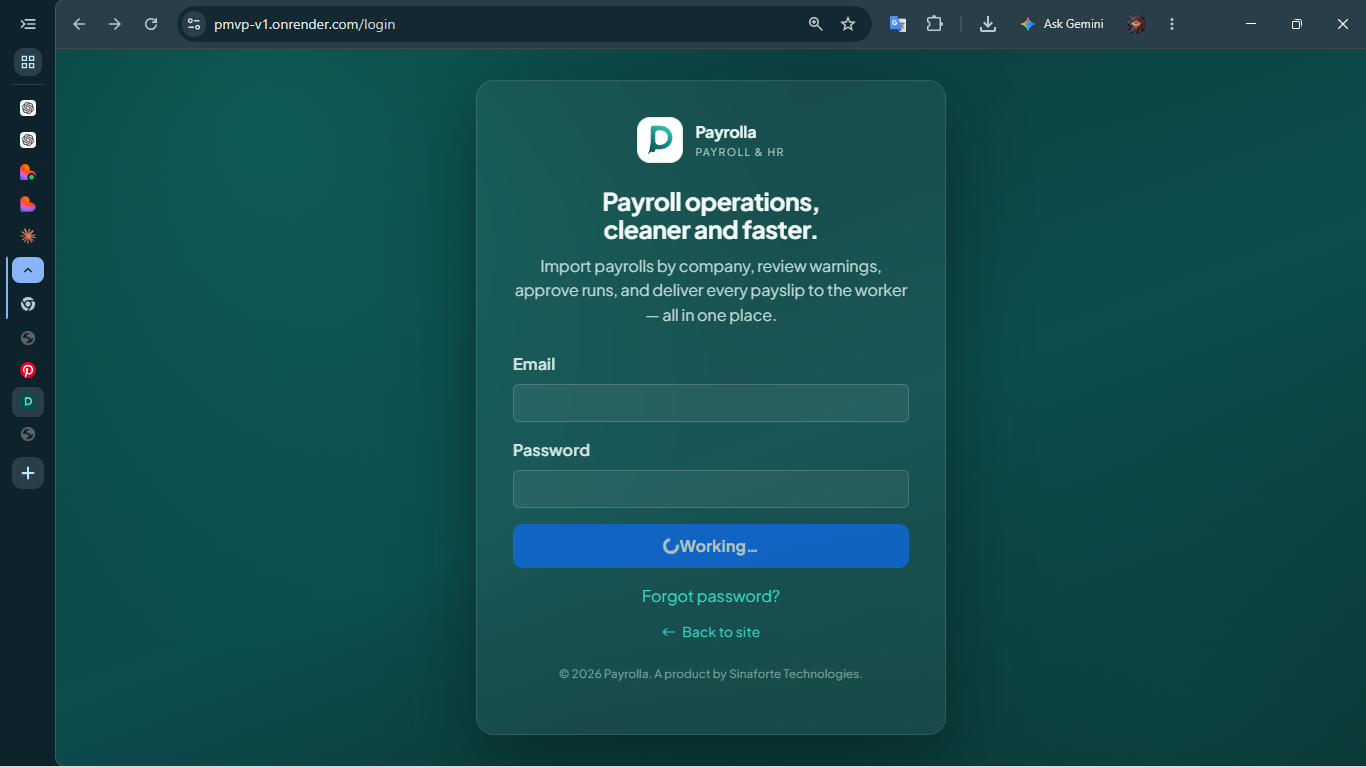Bookmark this page with the star
Viewport: 1366px width, 768px height.
(848, 24)
